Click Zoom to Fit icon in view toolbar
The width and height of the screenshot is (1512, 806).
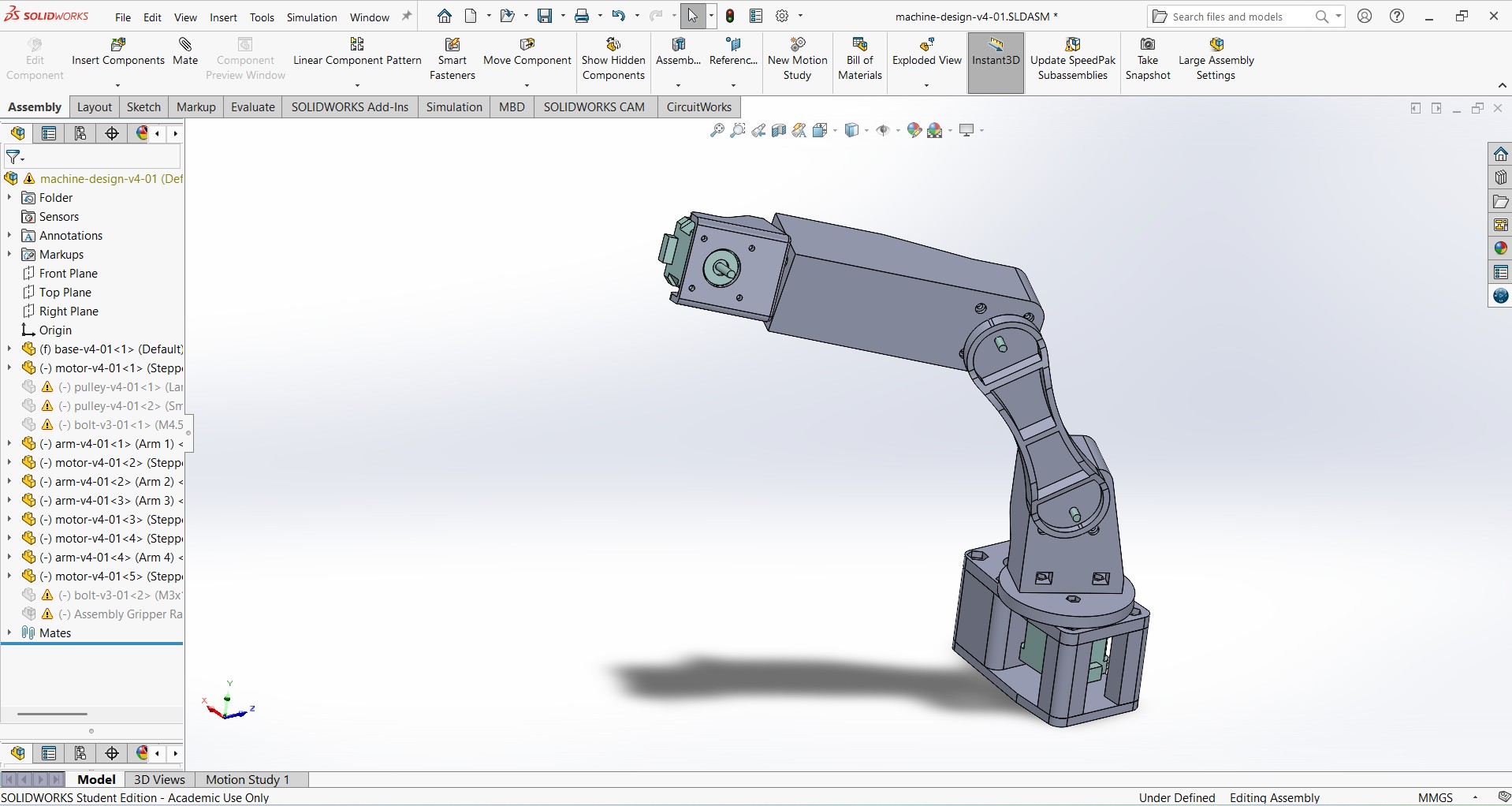click(717, 130)
